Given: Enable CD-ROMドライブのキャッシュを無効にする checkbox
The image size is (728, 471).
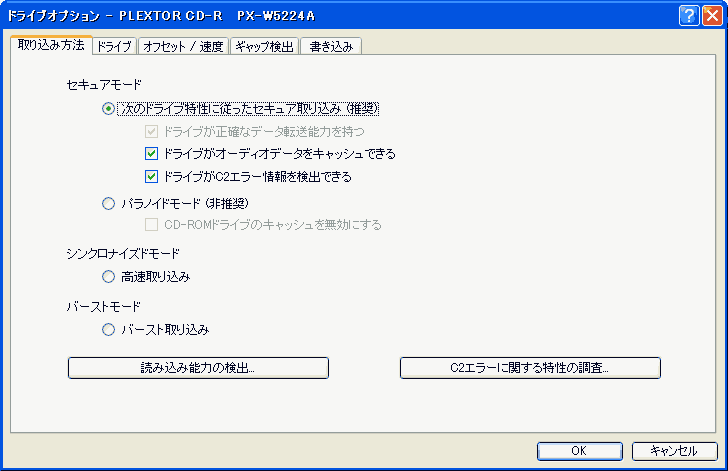Looking at the screenshot, I should 151,225.
